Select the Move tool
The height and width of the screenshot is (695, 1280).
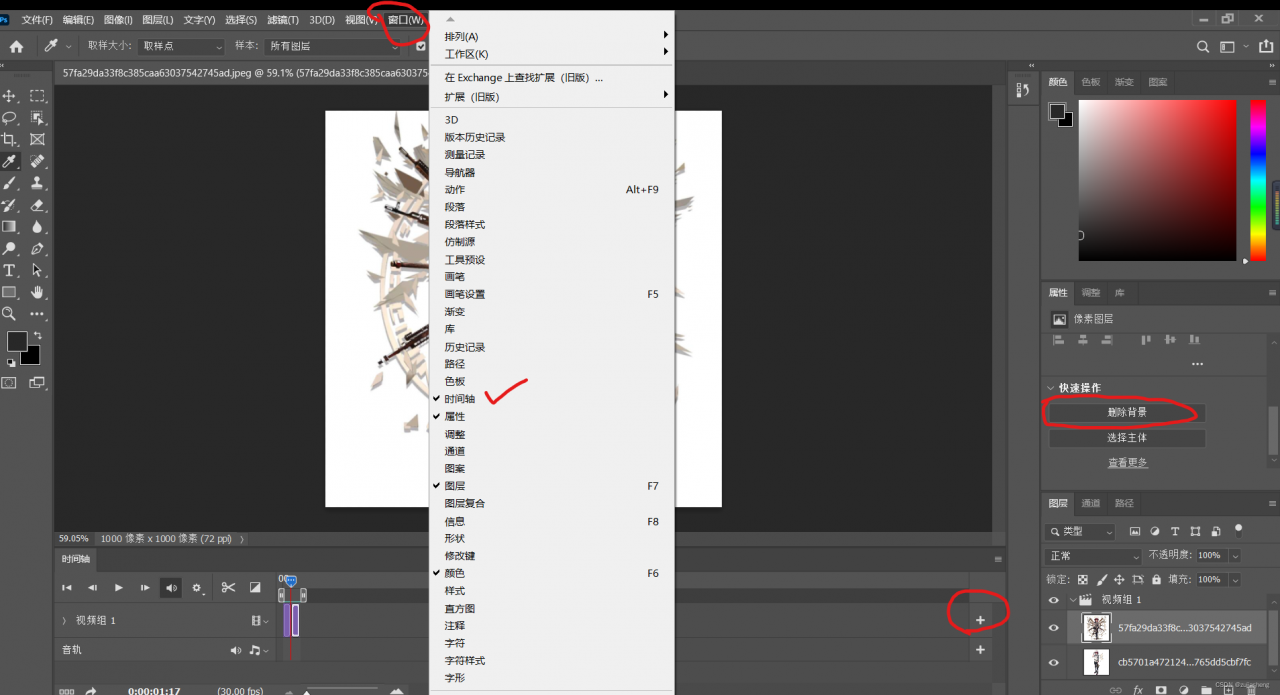10,96
